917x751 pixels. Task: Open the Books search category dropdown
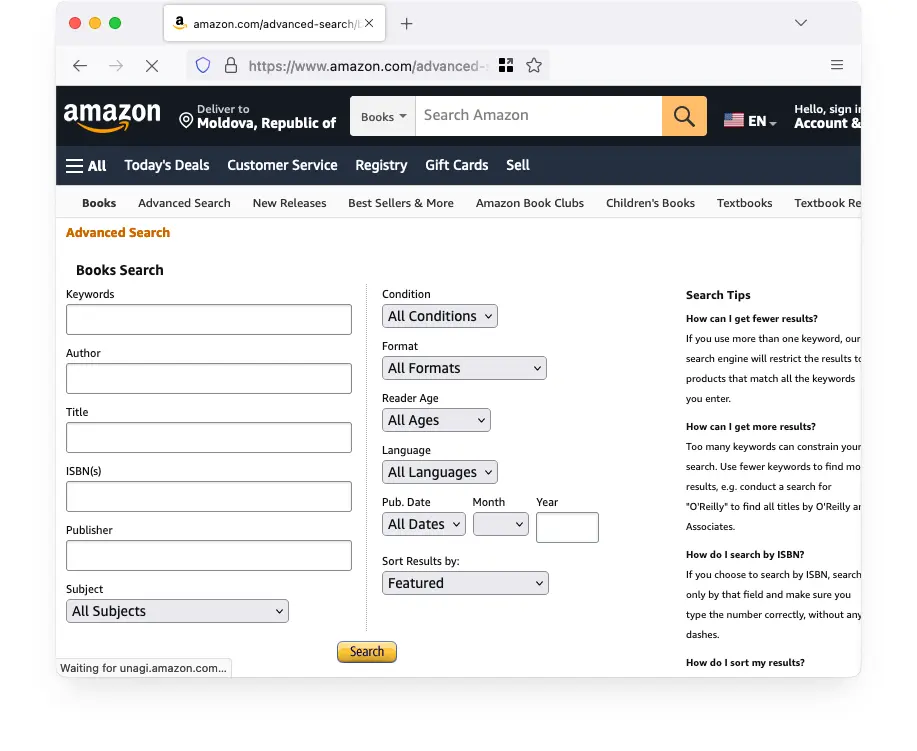[383, 116]
